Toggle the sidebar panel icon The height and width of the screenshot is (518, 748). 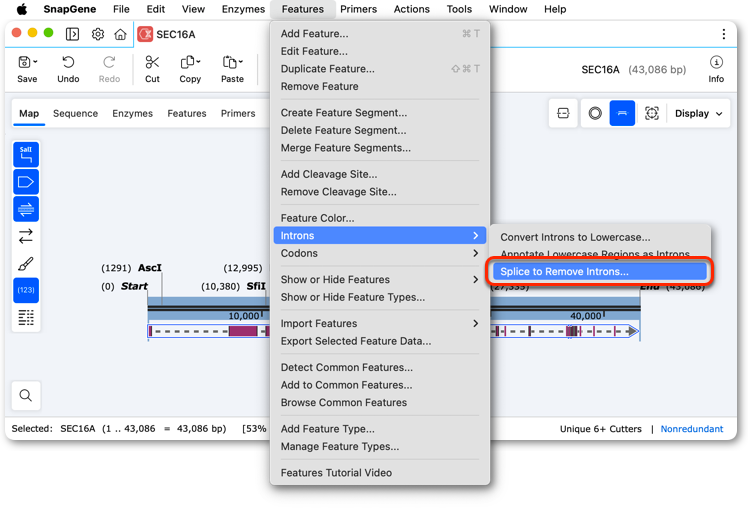coord(72,34)
